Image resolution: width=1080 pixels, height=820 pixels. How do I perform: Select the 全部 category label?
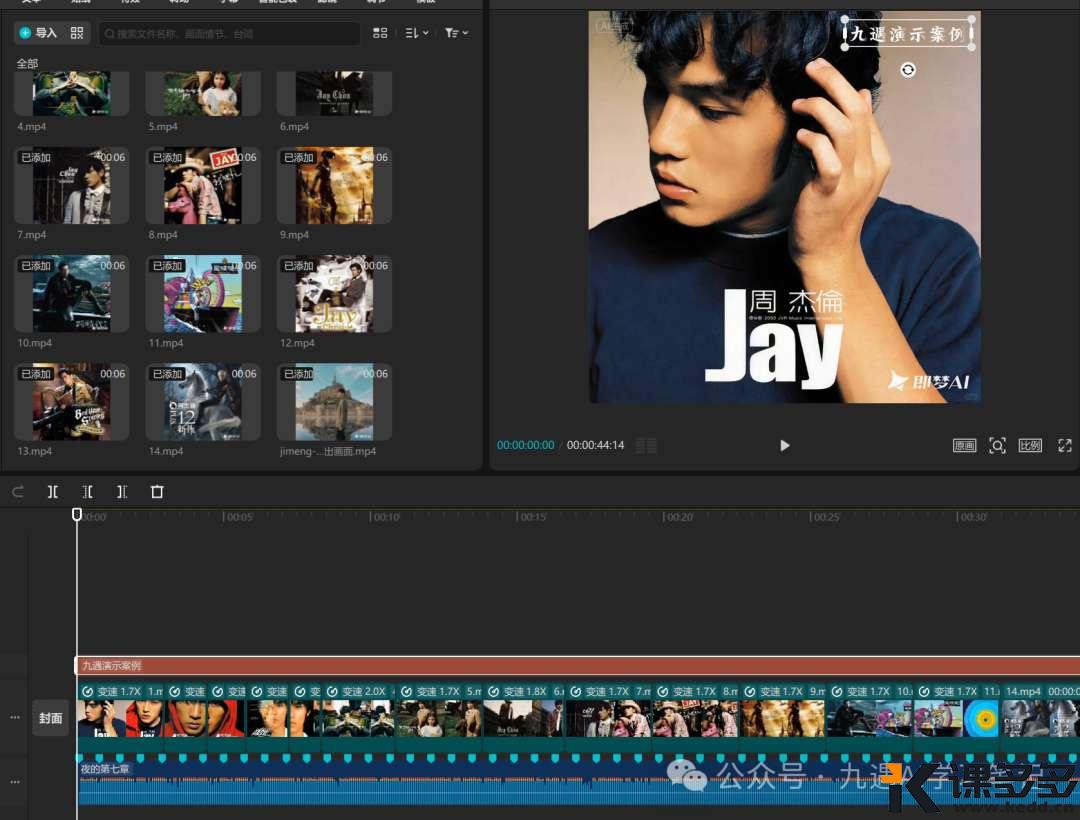pyautogui.click(x=28, y=63)
